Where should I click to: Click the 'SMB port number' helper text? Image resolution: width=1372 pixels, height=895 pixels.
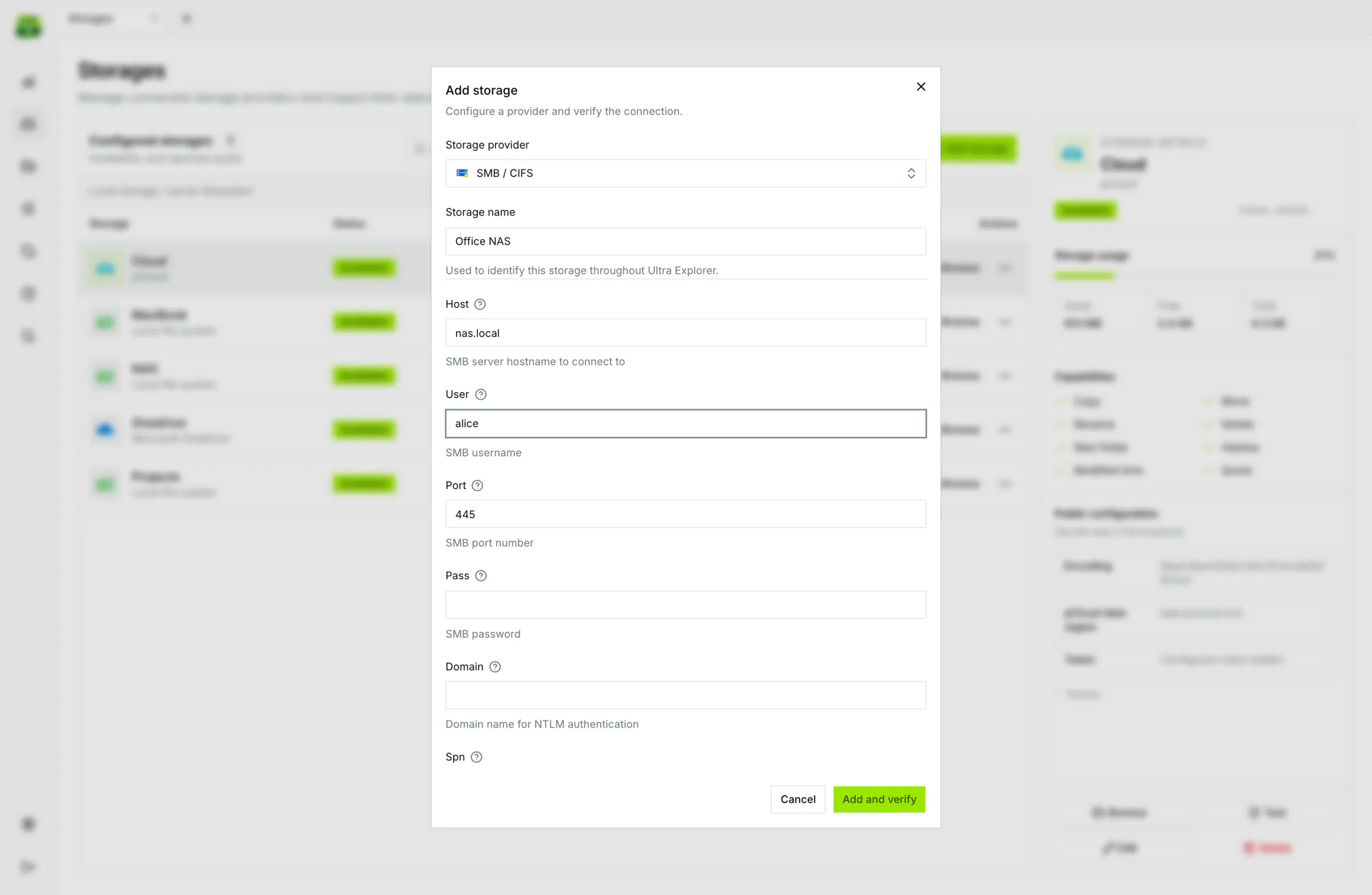489,543
